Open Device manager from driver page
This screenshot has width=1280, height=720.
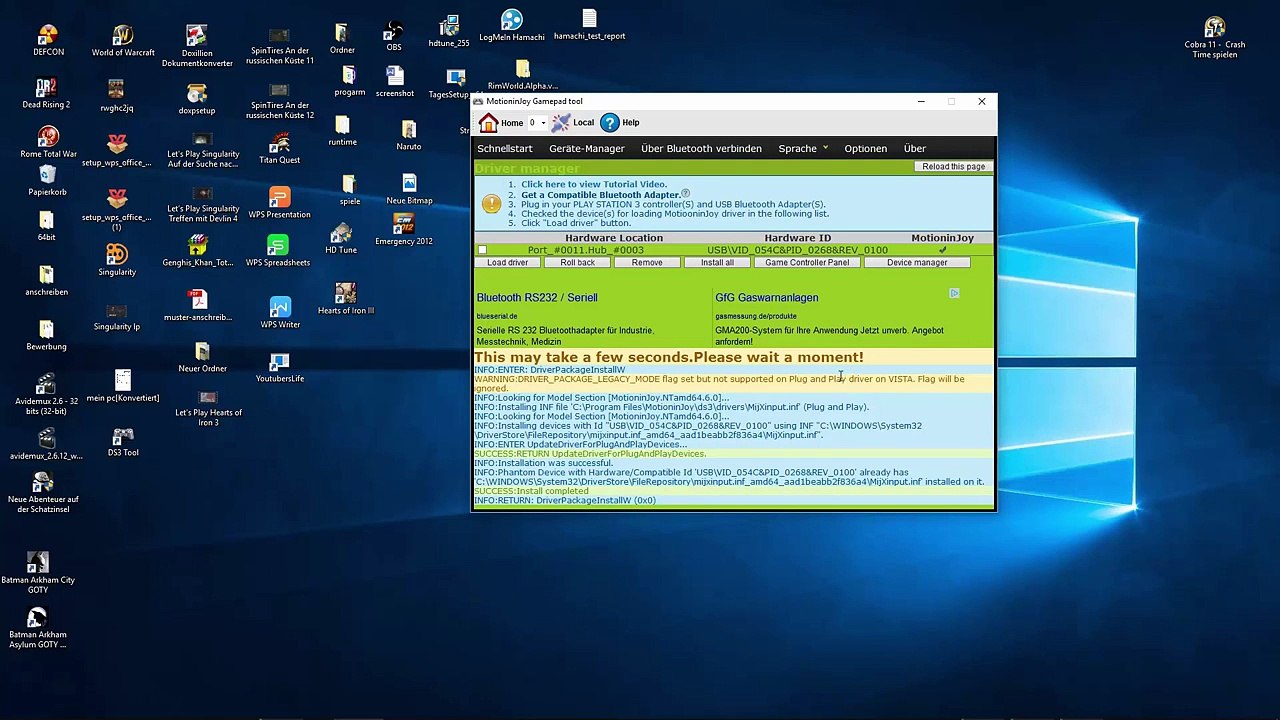pyautogui.click(x=917, y=263)
